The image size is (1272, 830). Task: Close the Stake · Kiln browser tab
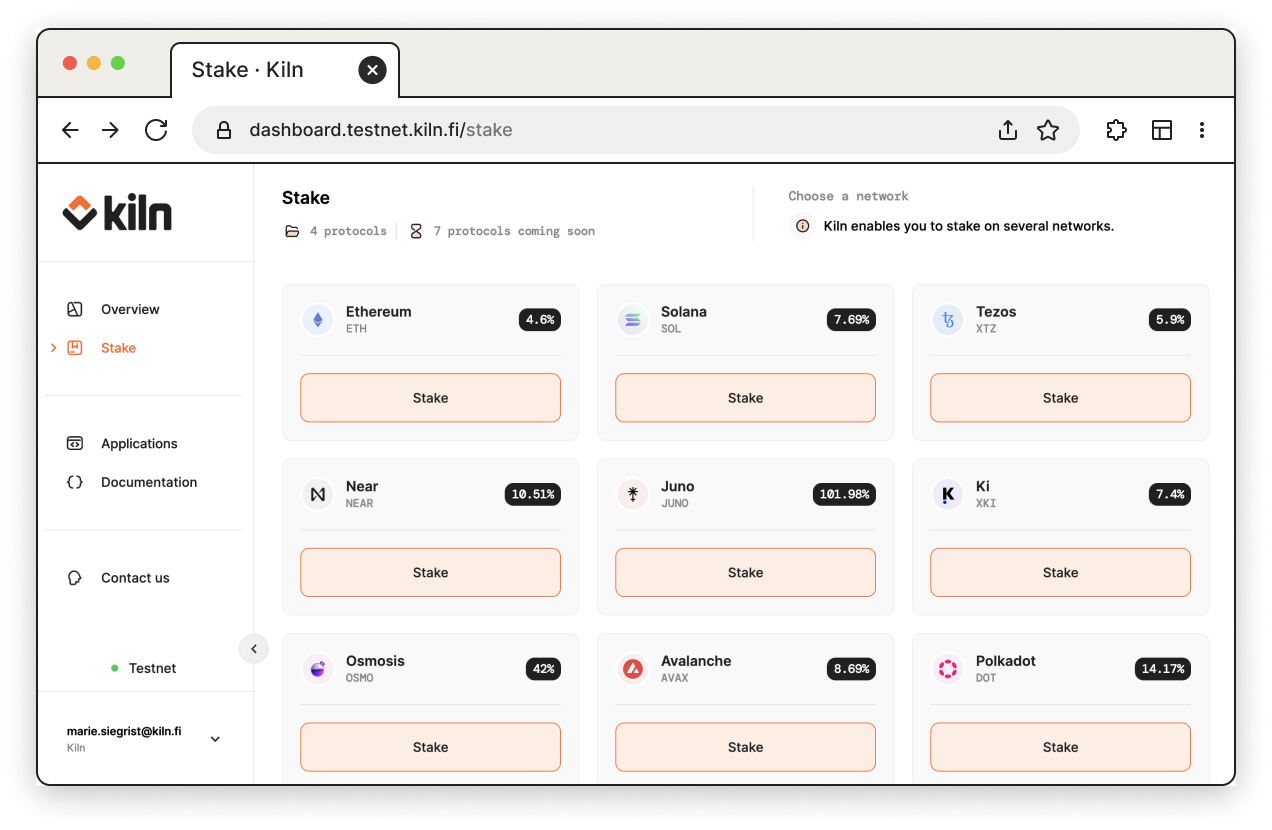click(372, 70)
